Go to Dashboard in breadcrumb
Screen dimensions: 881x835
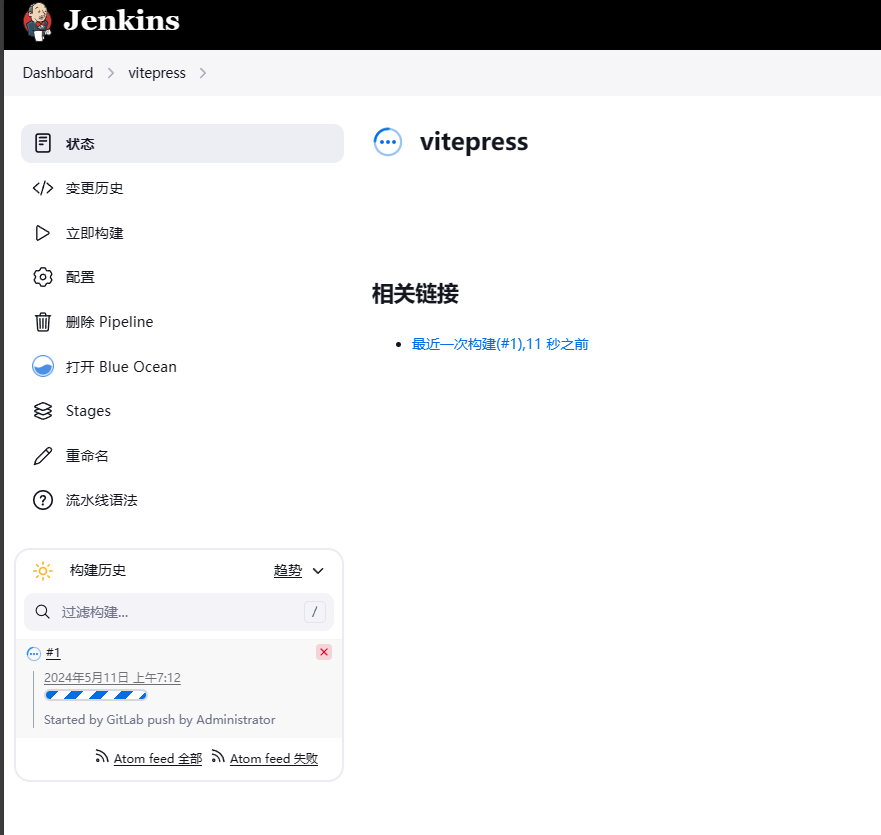click(x=58, y=73)
